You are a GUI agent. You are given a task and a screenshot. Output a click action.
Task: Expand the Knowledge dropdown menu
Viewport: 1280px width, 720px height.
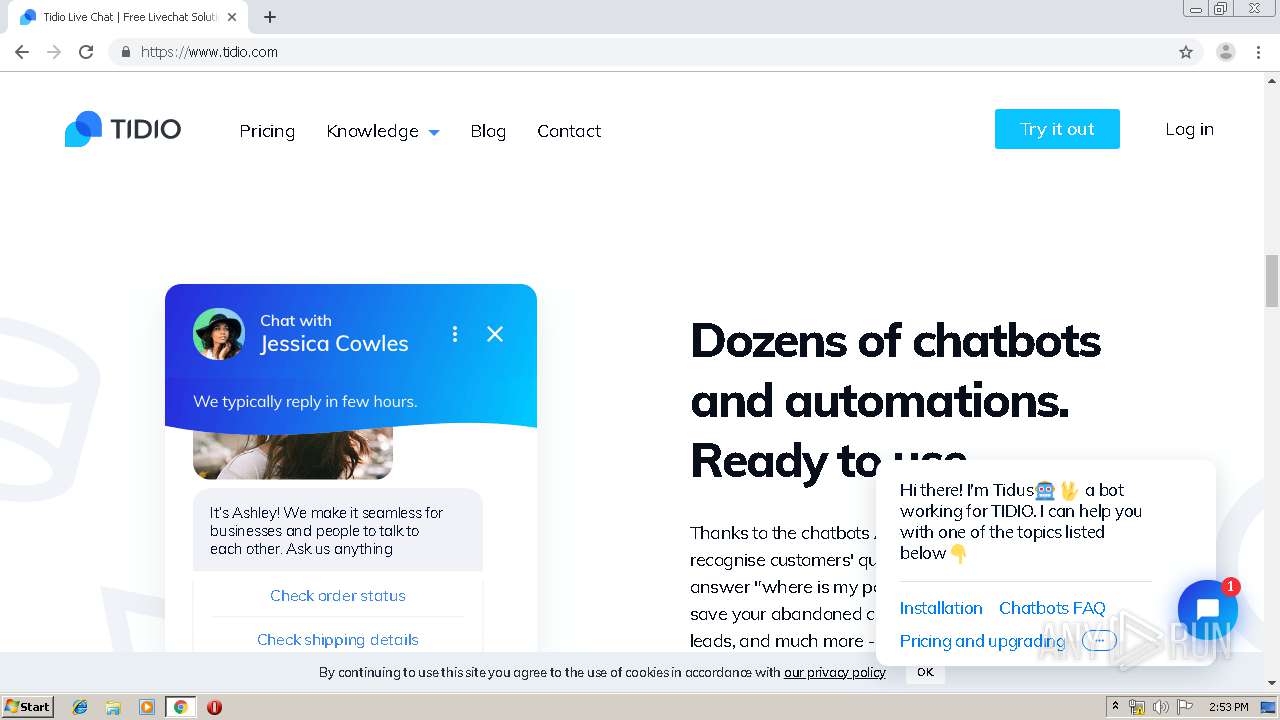[383, 131]
